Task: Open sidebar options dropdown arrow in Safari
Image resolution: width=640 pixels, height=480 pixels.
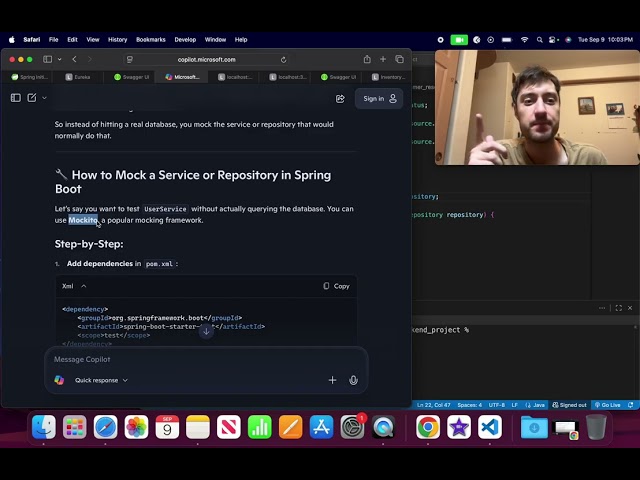Action: point(60,59)
